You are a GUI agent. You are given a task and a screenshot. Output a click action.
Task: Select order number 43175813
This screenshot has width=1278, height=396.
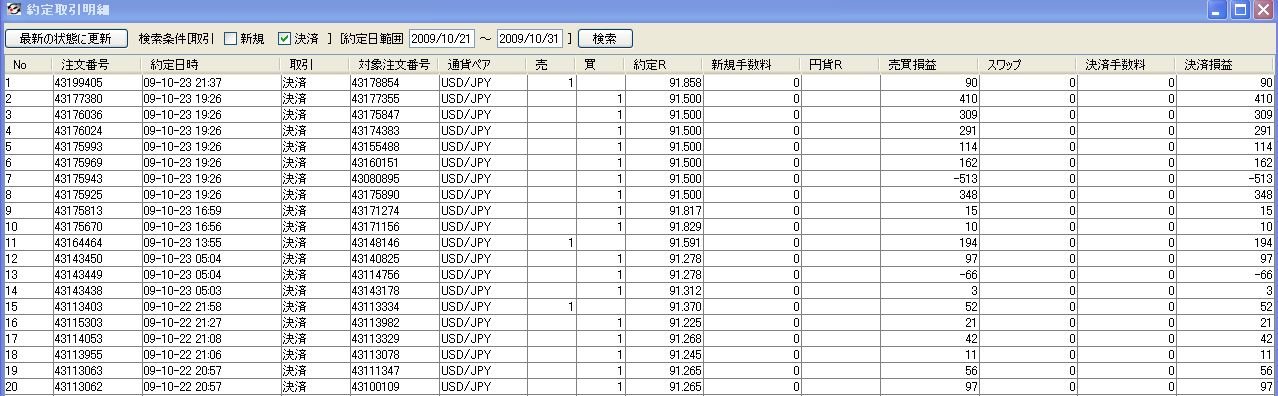(x=79, y=211)
